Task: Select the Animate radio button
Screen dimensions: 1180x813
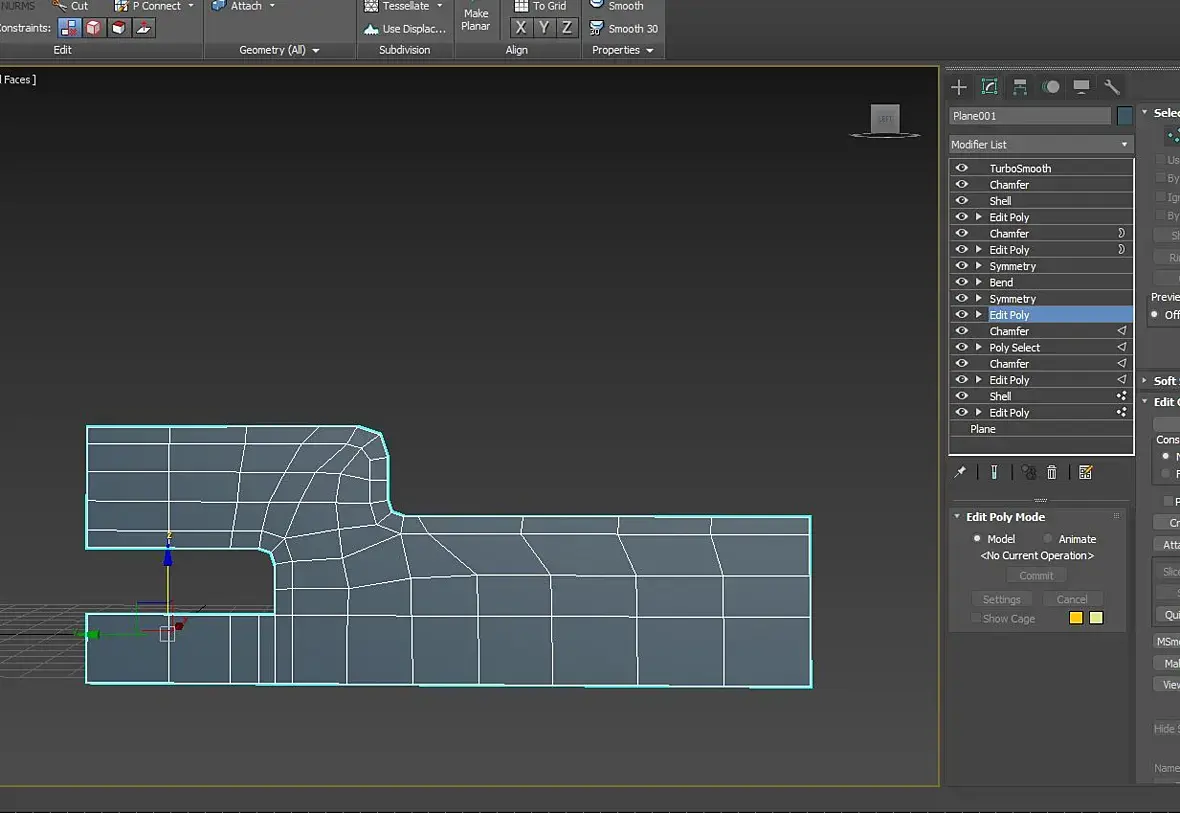Action: tap(1048, 539)
